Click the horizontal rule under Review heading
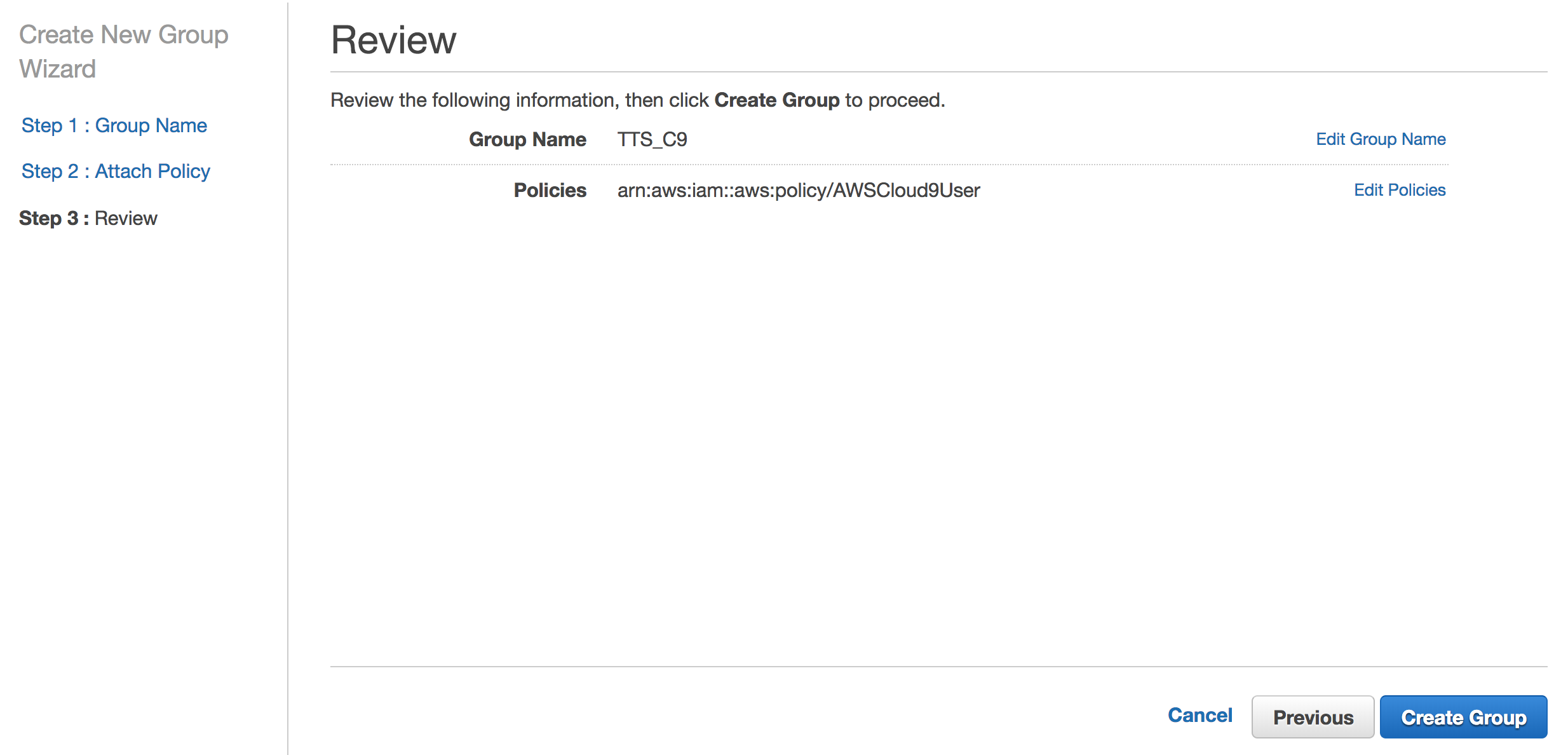Screen dimensions: 1568x755 click(x=938, y=72)
